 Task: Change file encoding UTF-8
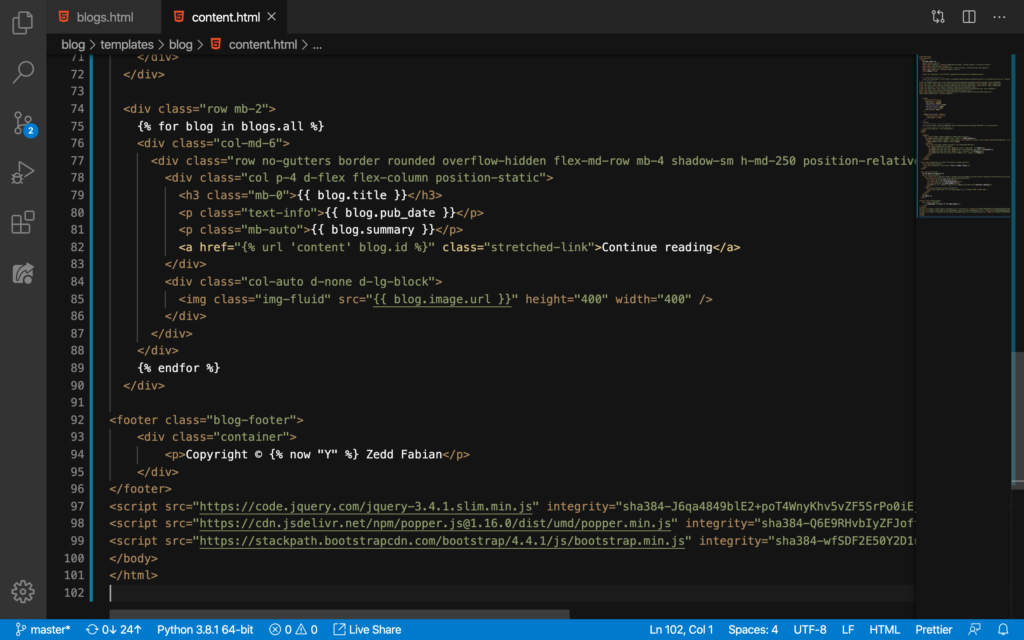click(x=810, y=630)
